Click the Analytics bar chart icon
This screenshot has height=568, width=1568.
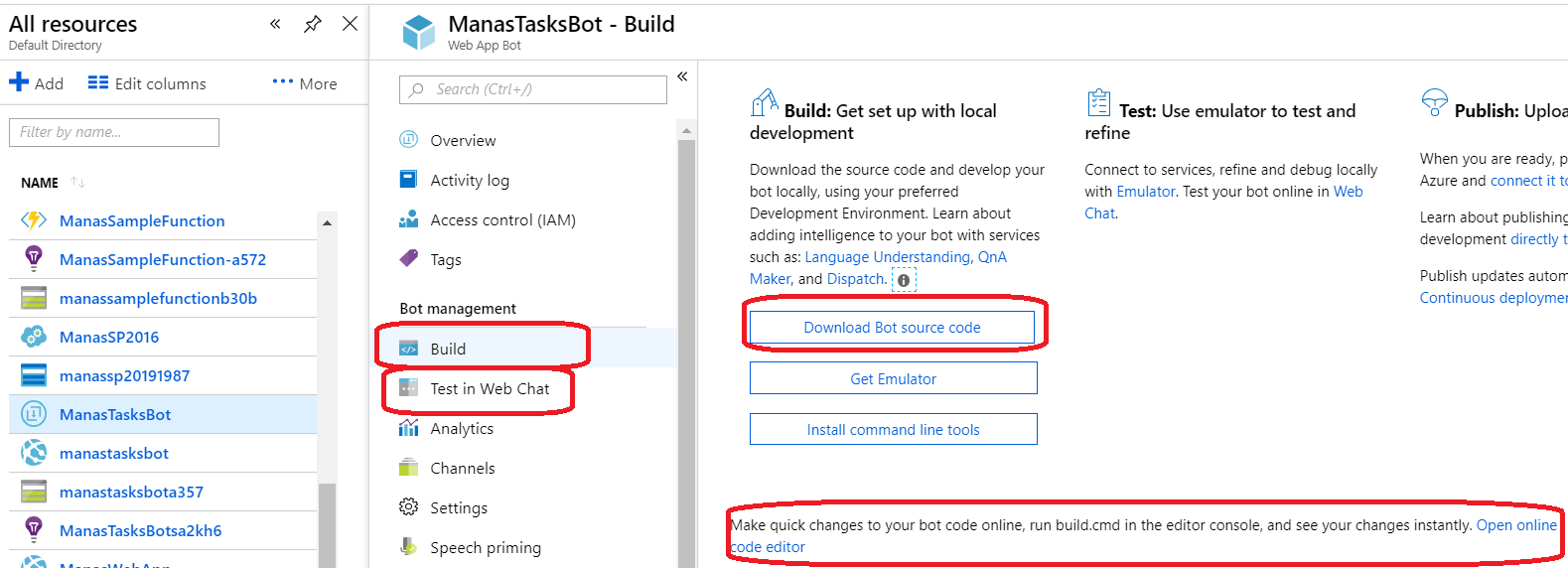pyautogui.click(x=408, y=427)
